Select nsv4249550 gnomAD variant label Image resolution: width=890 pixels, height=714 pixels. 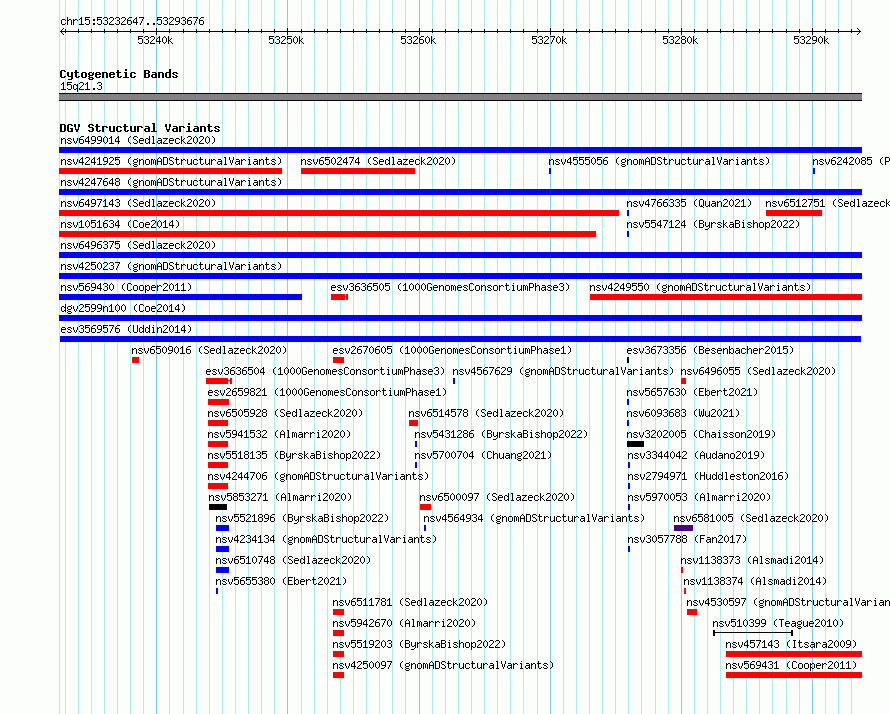pos(700,287)
